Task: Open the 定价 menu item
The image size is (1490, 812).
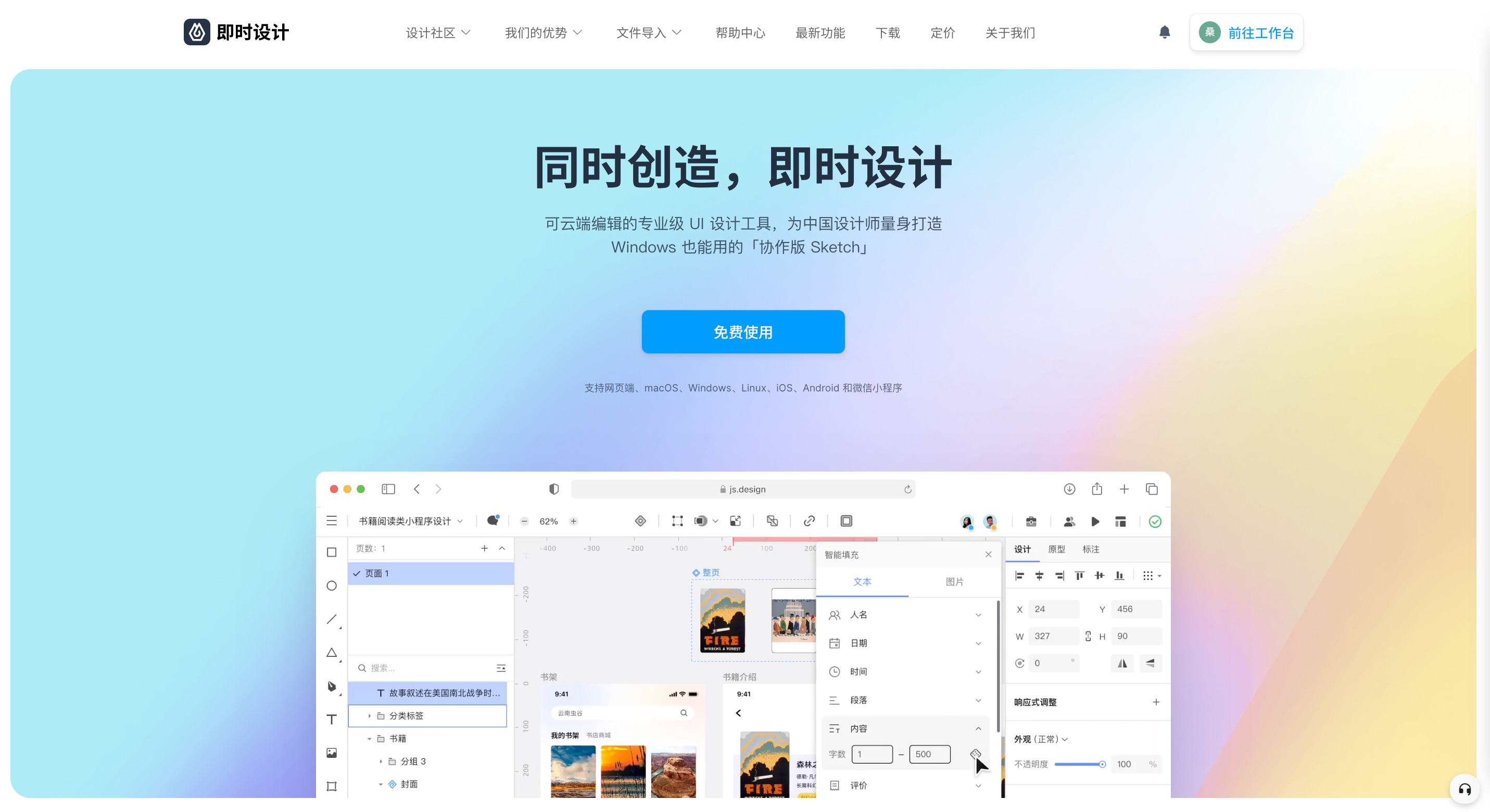Action: point(942,33)
